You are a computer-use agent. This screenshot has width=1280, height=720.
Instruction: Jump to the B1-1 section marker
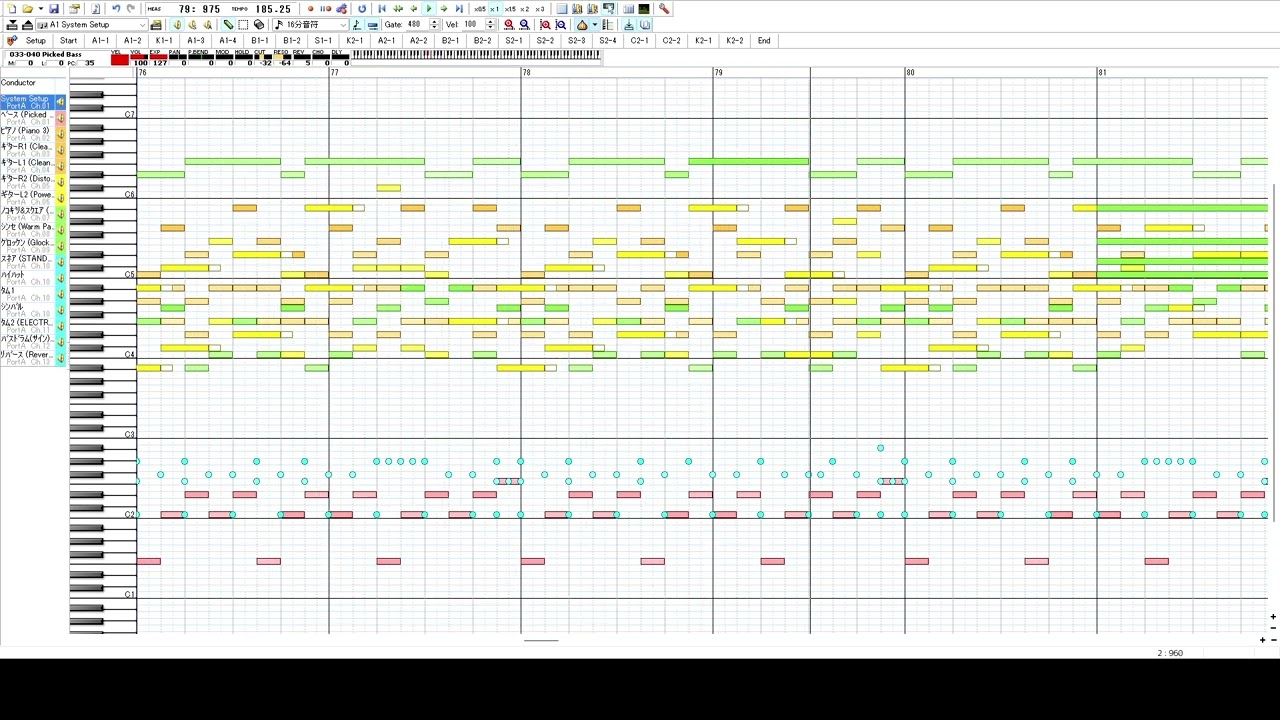[x=260, y=41]
